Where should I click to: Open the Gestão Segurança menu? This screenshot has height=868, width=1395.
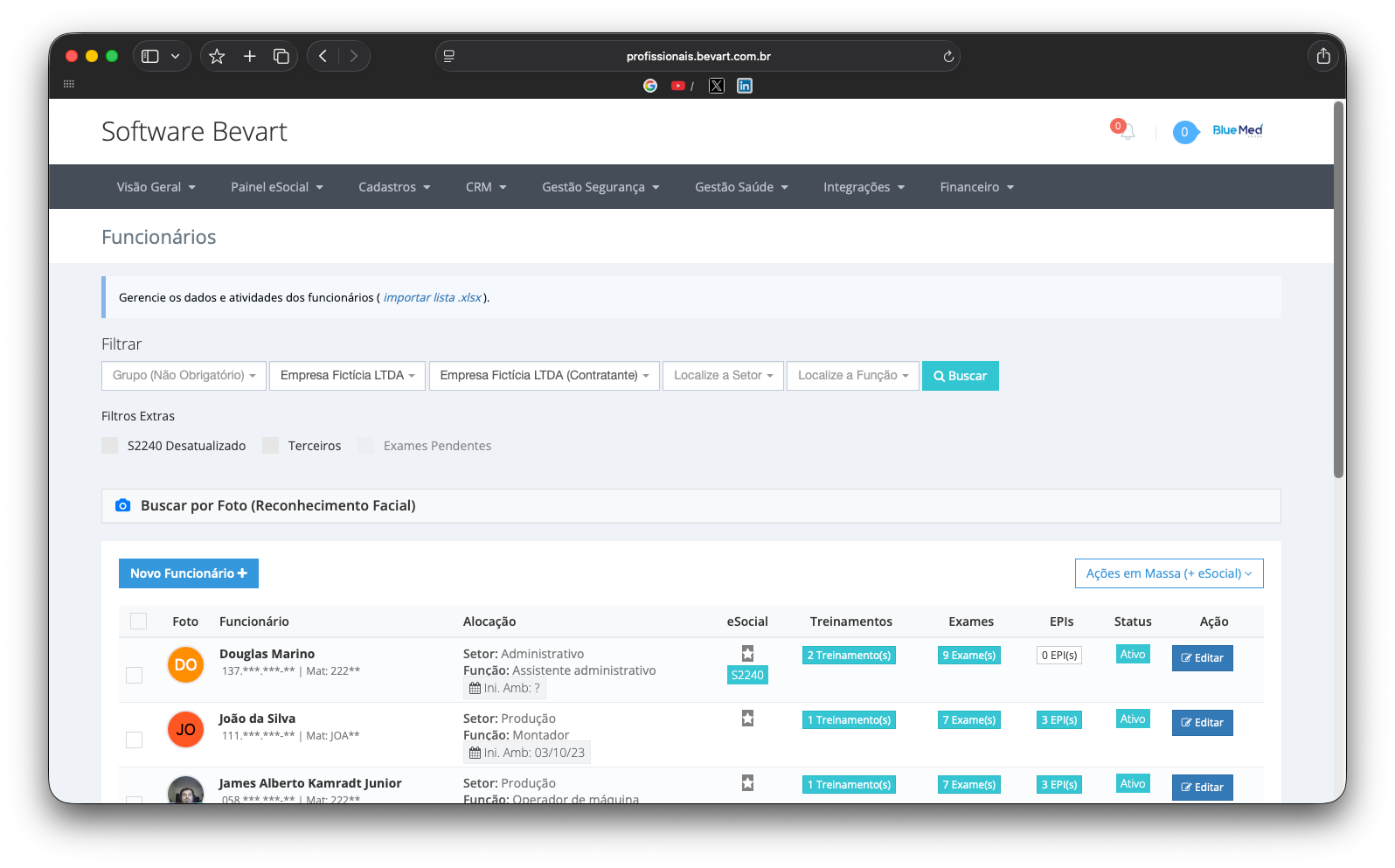pos(600,187)
